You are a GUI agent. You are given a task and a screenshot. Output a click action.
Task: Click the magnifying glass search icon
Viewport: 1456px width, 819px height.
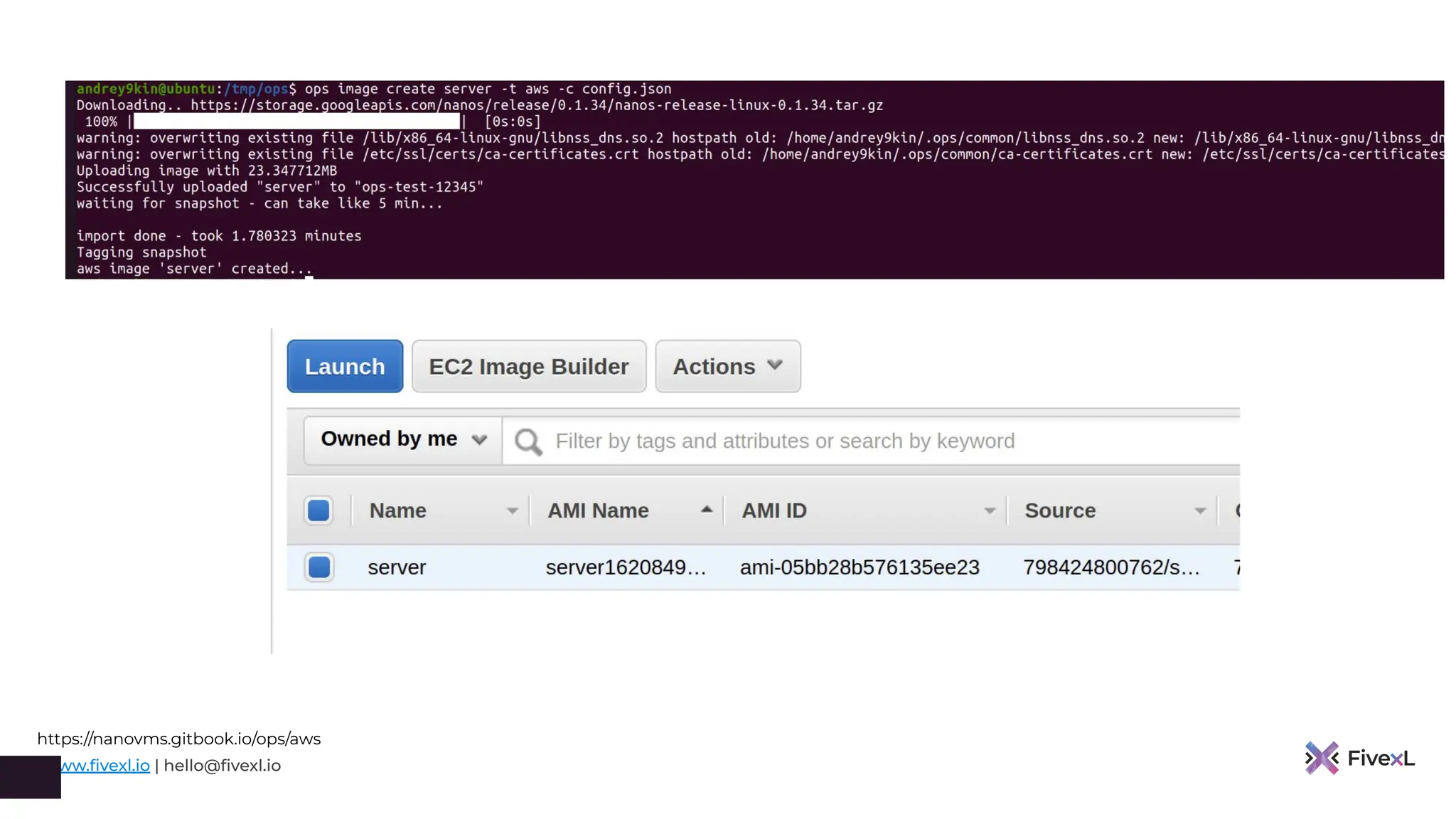tap(528, 441)
